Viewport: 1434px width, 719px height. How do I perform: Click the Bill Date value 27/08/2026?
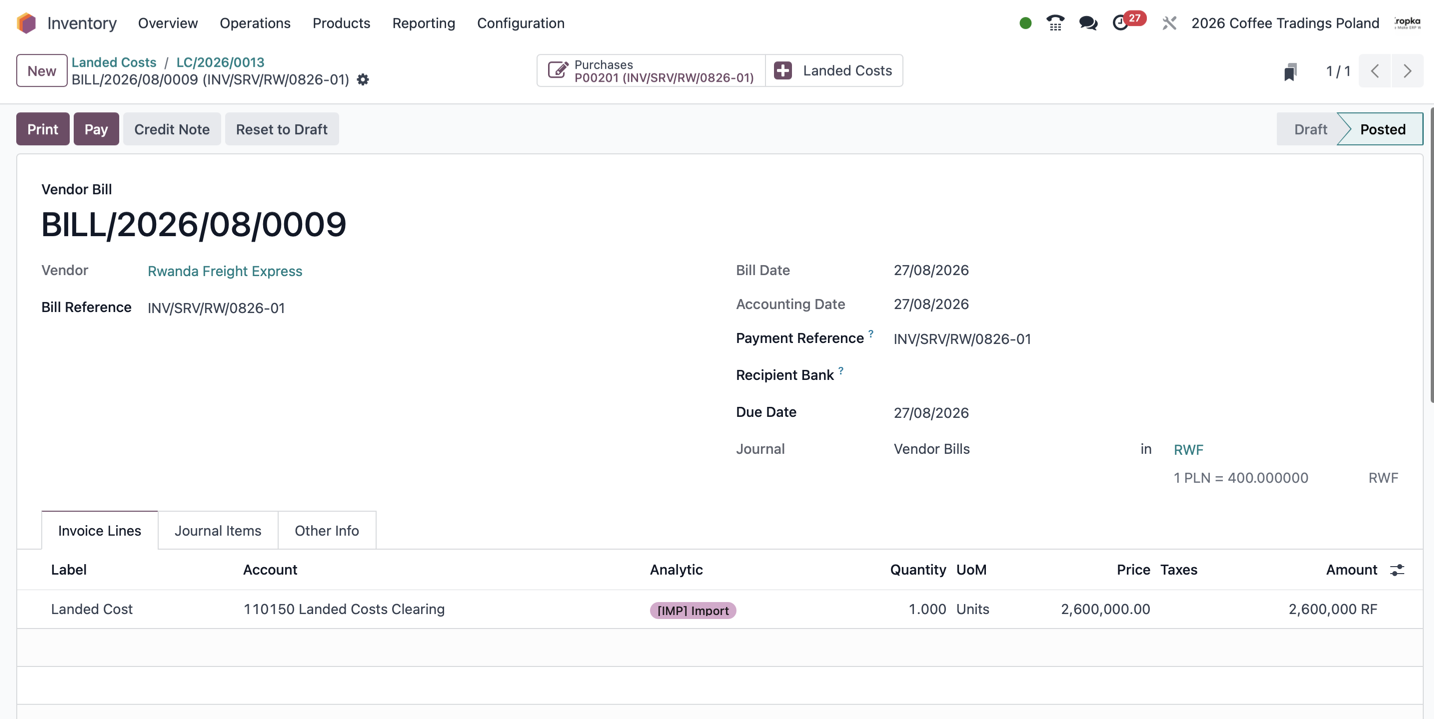[x=931, y=270]
